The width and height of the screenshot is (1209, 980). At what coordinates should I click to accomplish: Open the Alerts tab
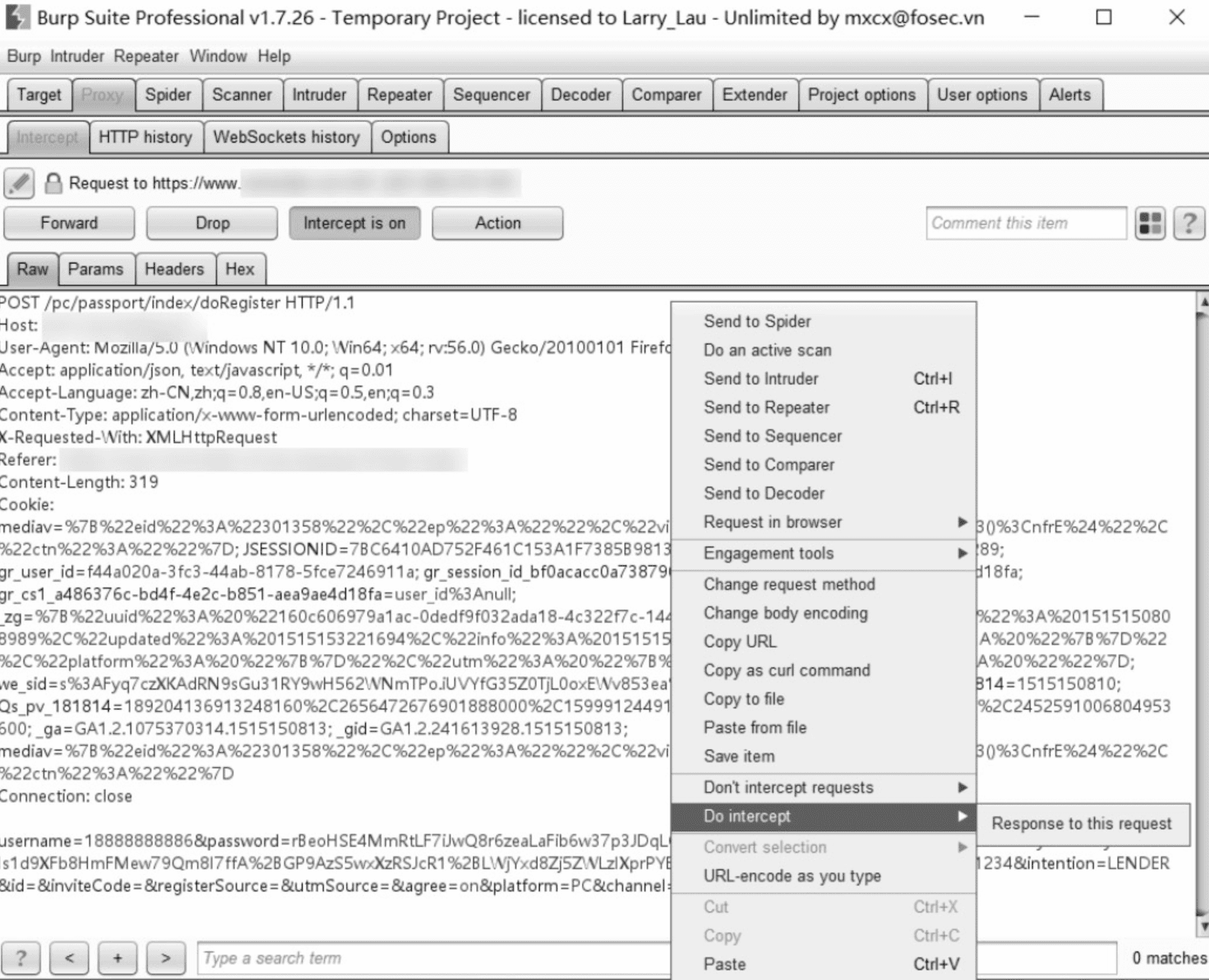pyautogui.click(x=1070, y=95)
